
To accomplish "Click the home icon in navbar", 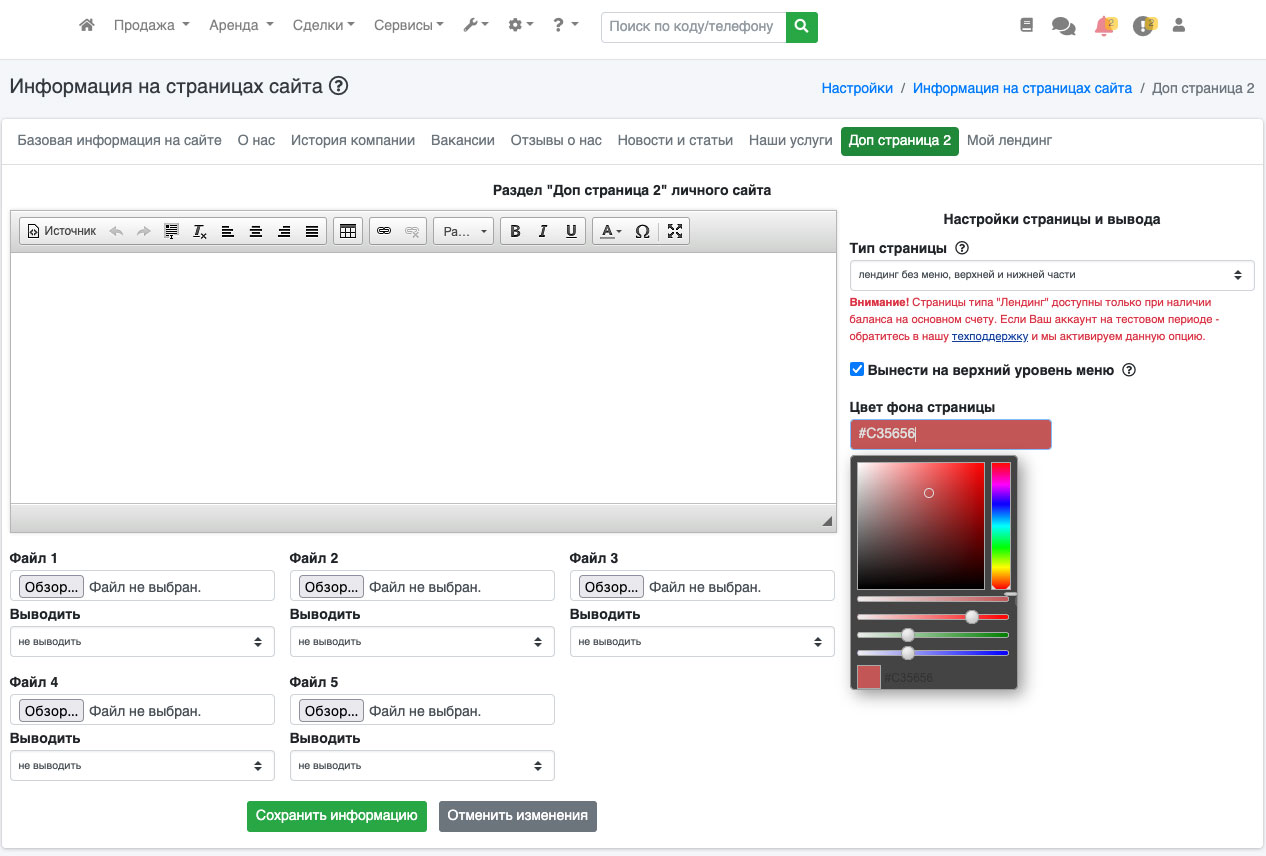I will (x=87, y=26).
